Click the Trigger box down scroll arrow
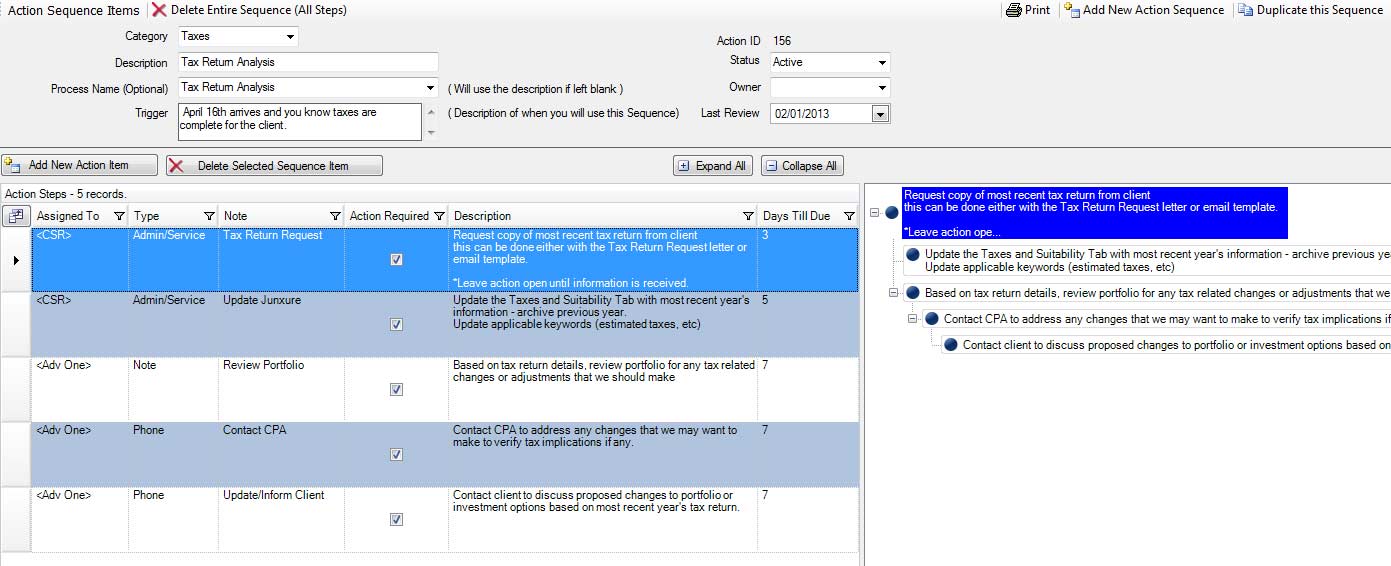This screenshot has width=1391, height=566. [431, 132]
